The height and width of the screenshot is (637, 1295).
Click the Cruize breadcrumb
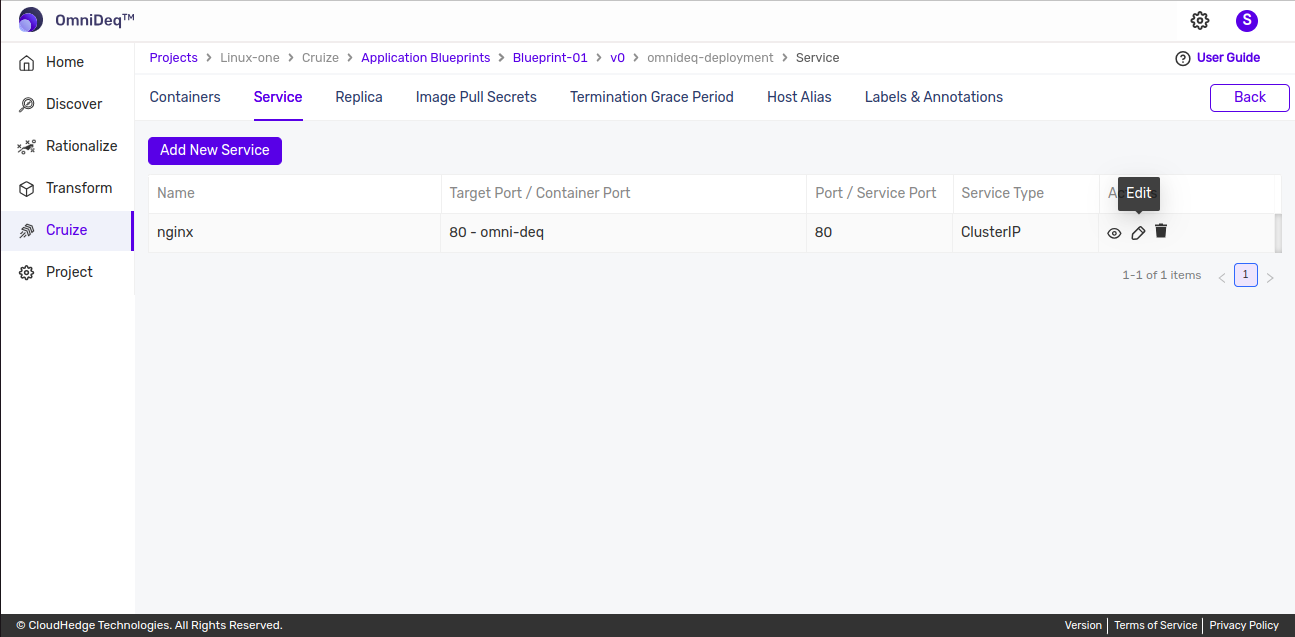[x=321, y=58]
